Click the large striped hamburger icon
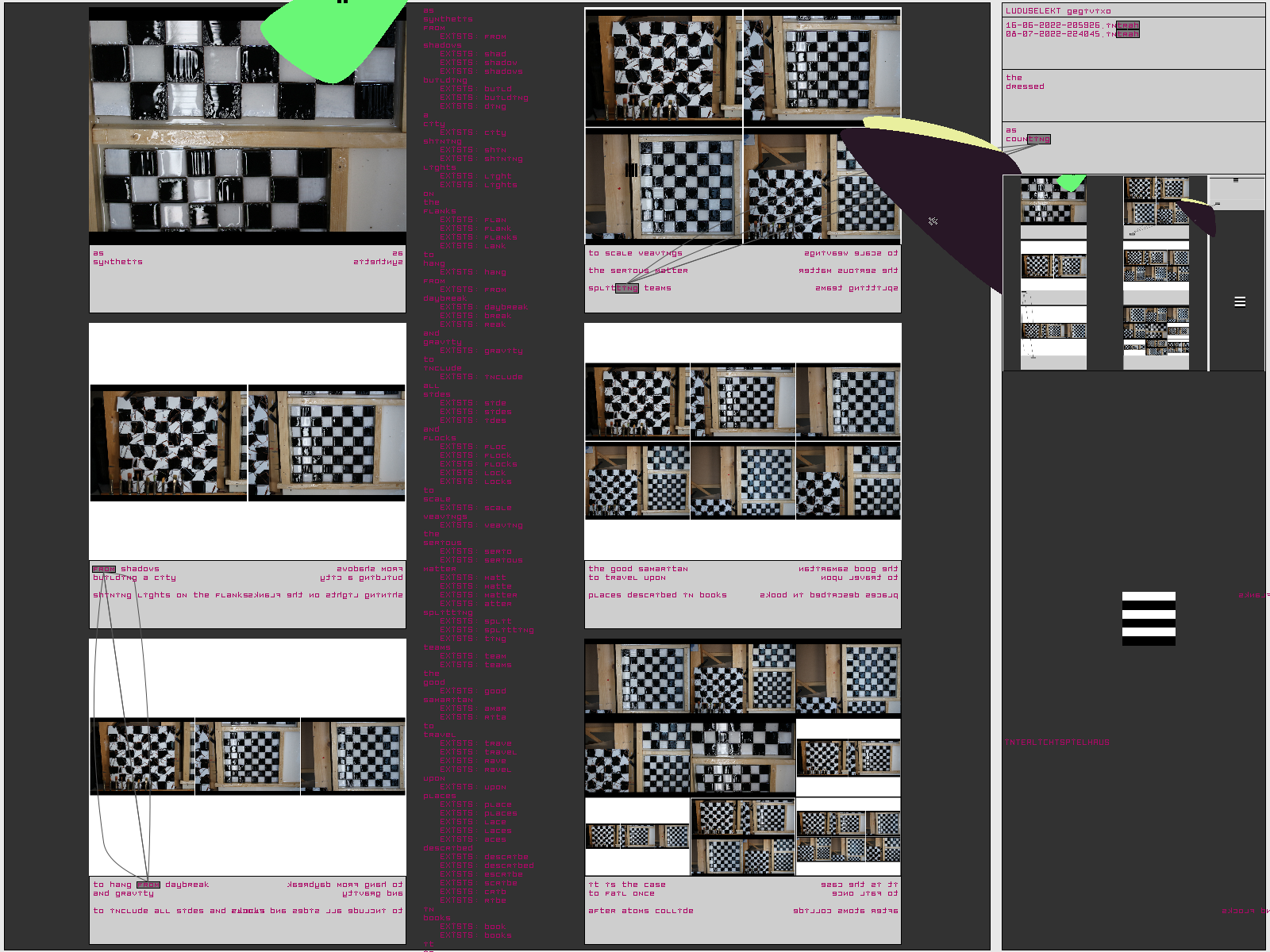Image resolution: width=1270 pixels, height=952 pixels. 1149,618
